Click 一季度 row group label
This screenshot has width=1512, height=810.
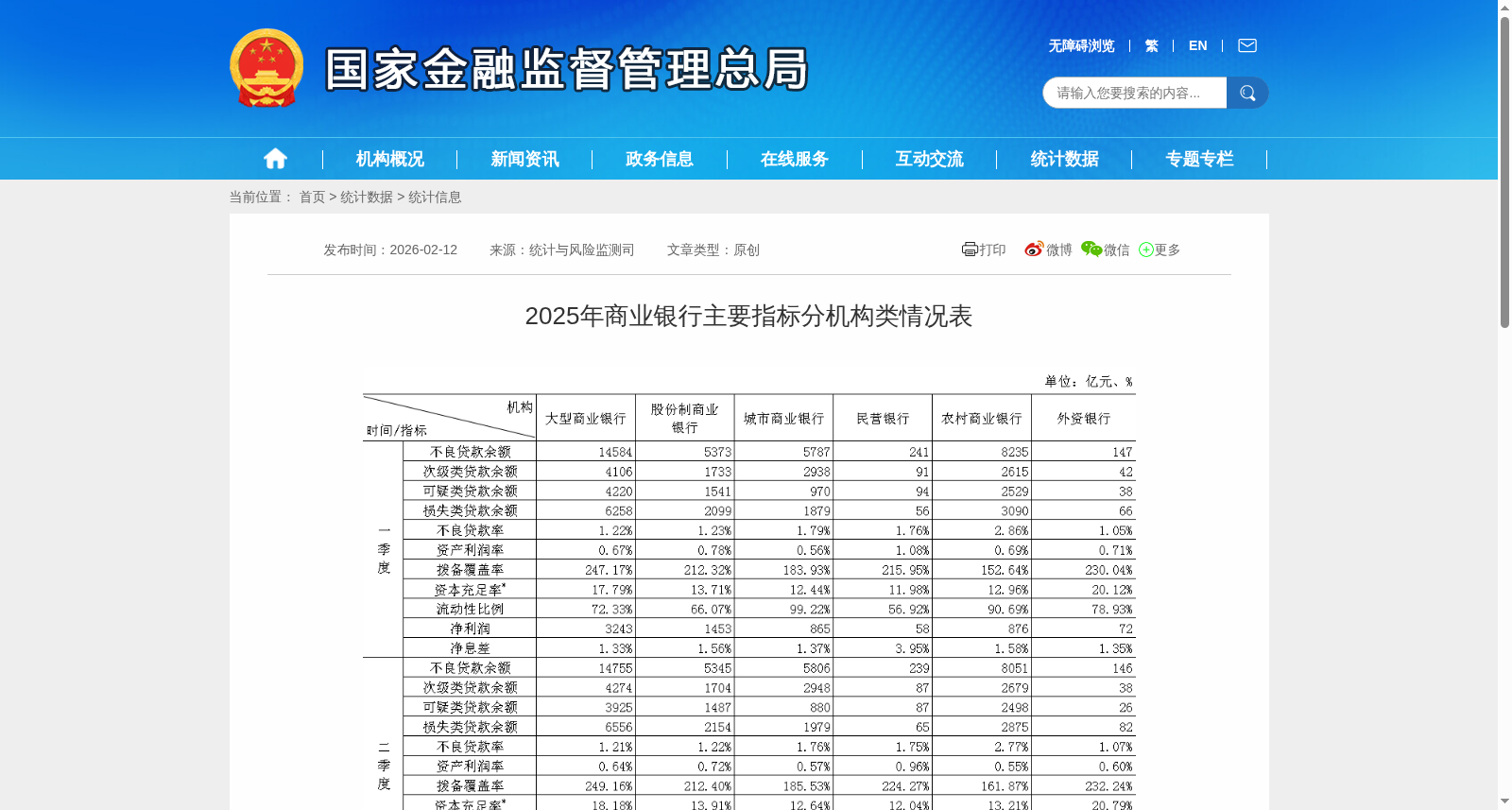(x=384, y=549)
